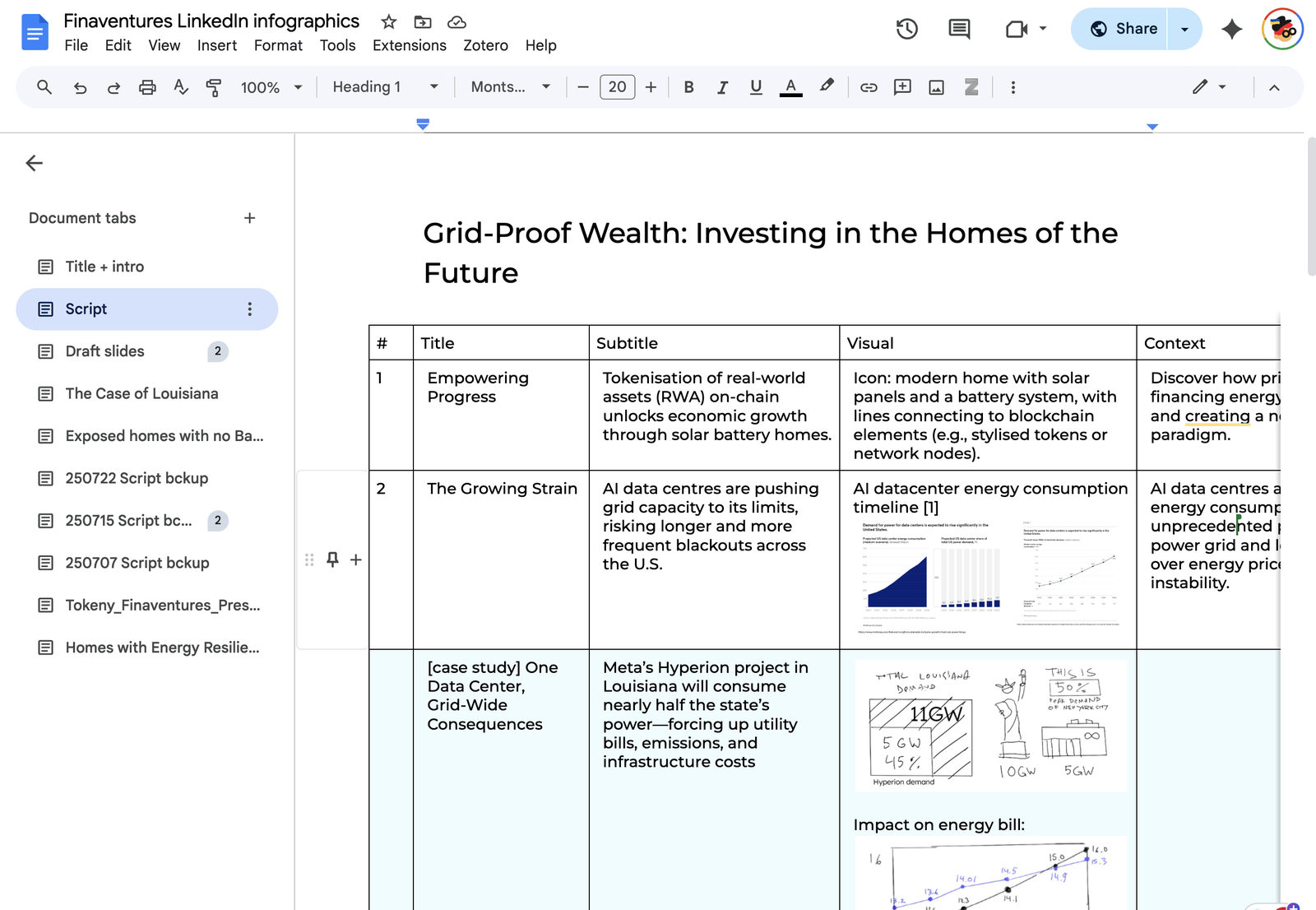Open the Insert menu

coord(217,45)
